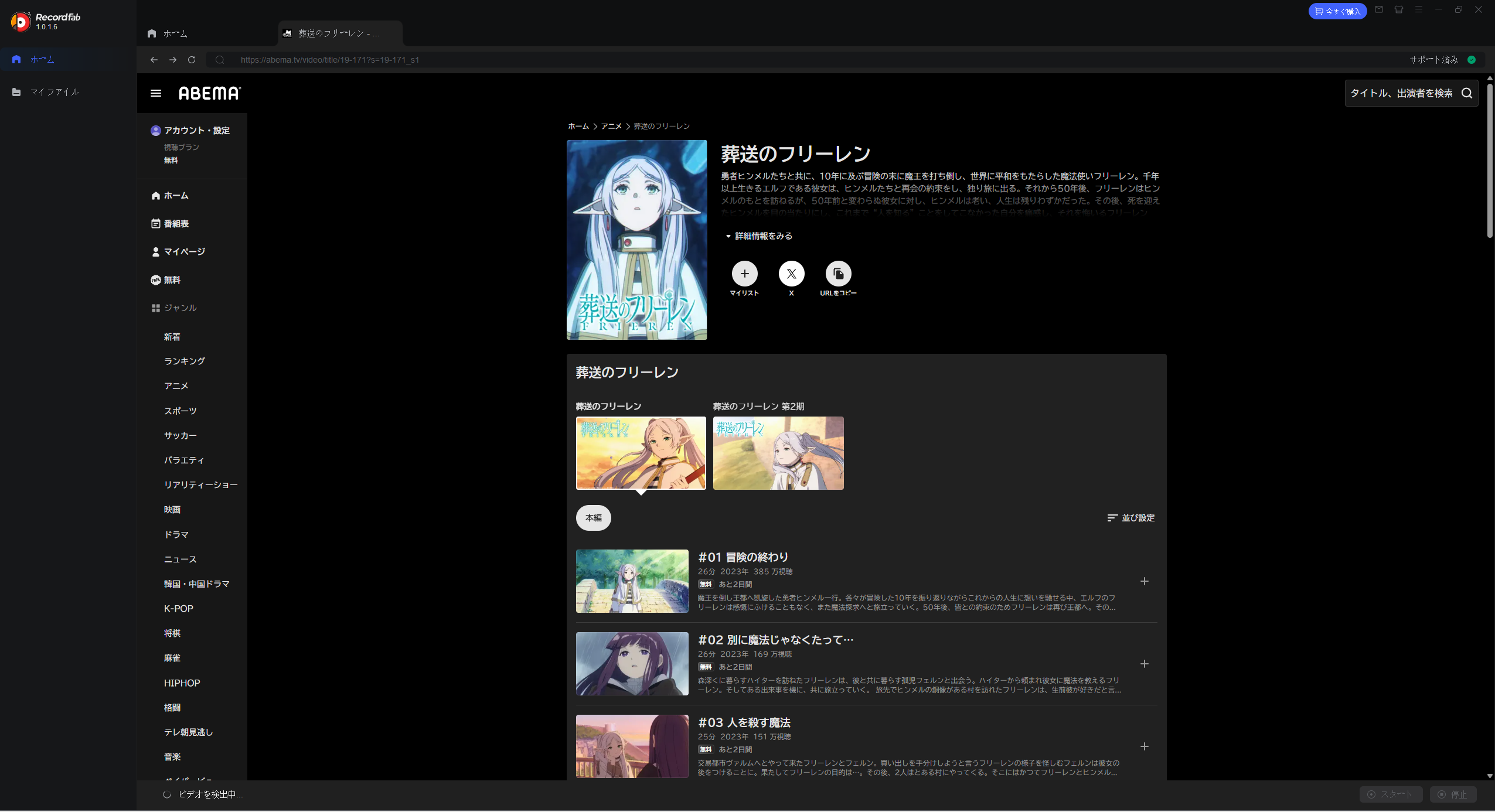Go forward with the forward arrow
The width and height of the screenshot is (1495, 812).
click(173, 60)
